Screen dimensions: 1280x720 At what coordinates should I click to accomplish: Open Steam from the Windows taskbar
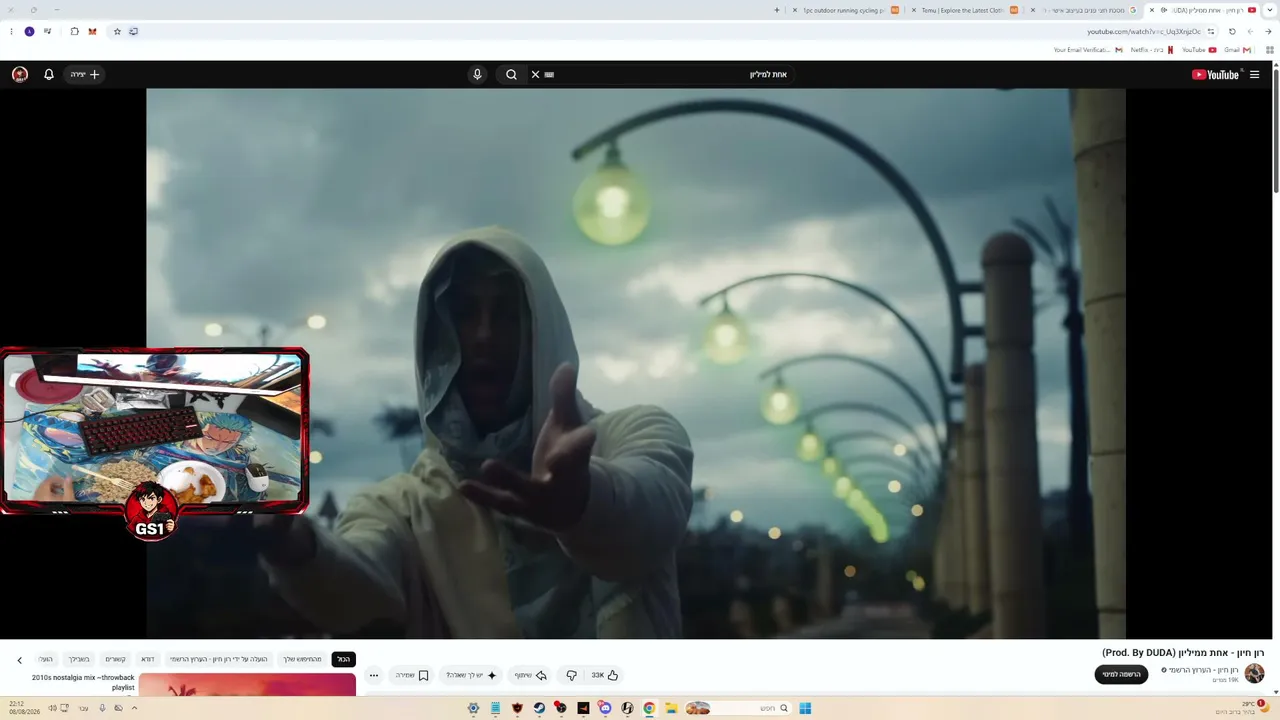[539, 708]
